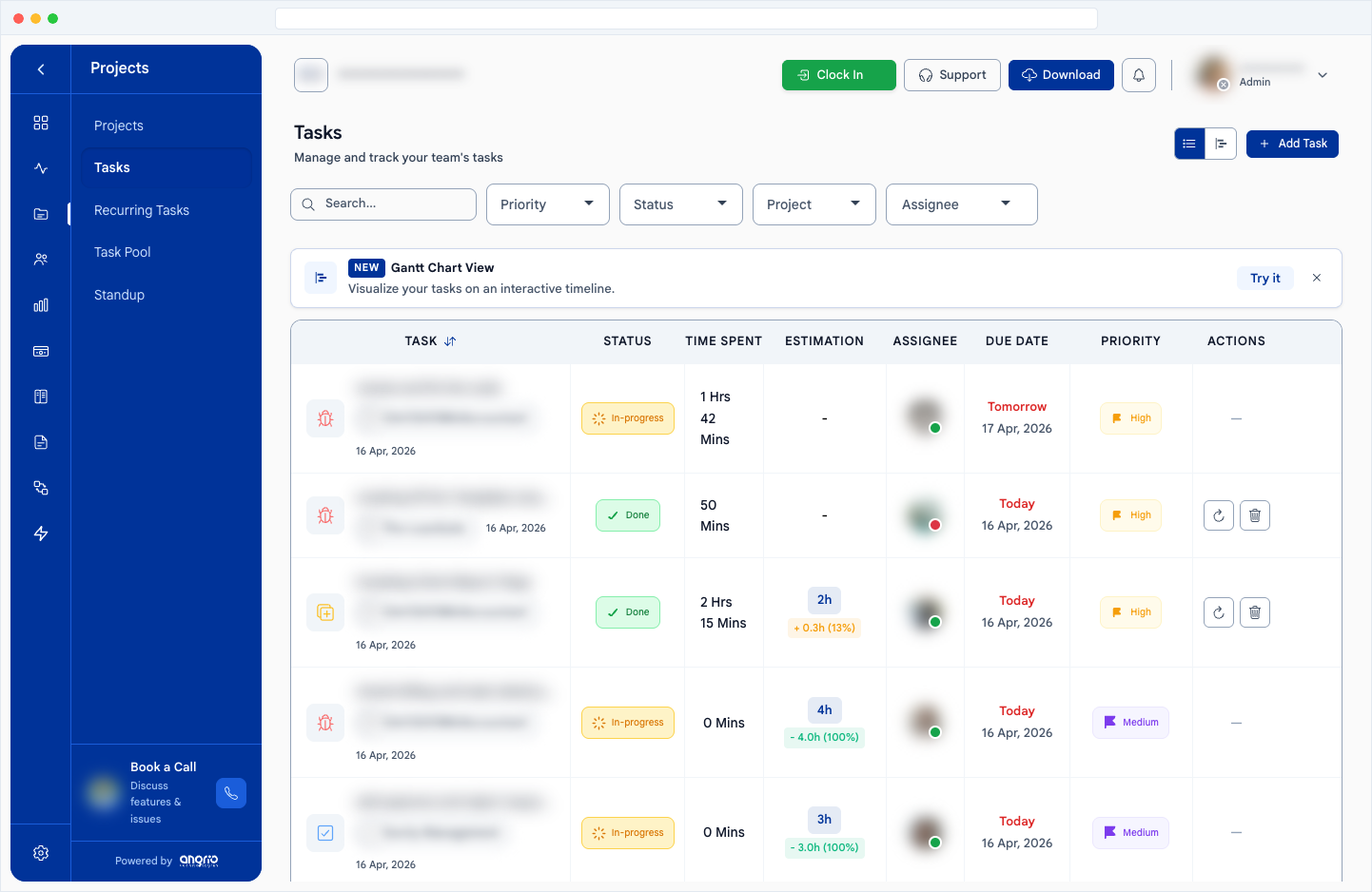
Task: Open the dashboard grid icon in the sidebar
Action: click(40, 122)
